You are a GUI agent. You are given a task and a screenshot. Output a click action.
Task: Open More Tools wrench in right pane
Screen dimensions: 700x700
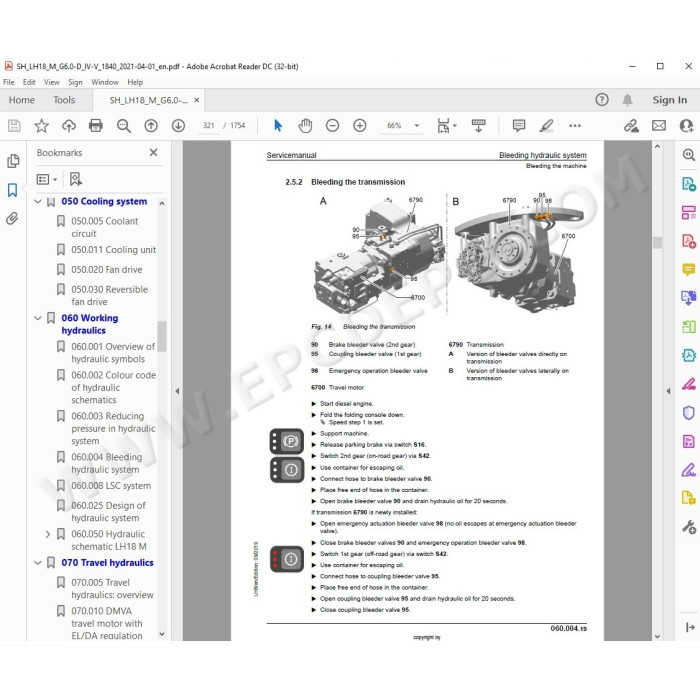[688, 527]
